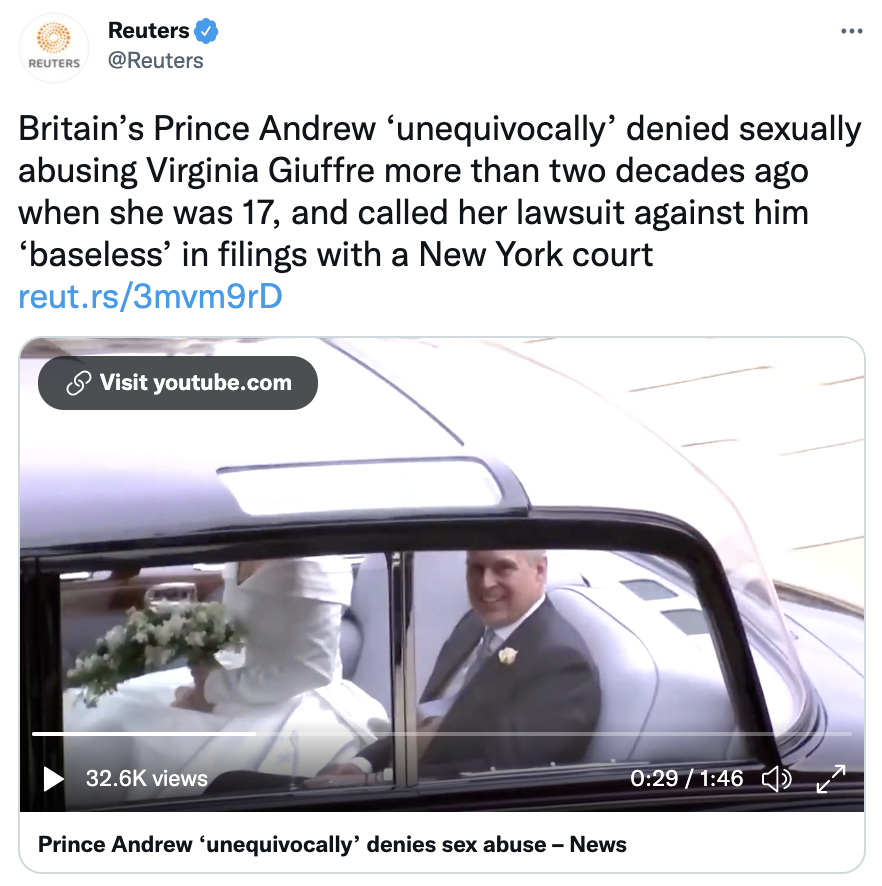
Task: Click the end of the played progress segment
Action: [x=255, y=734]
